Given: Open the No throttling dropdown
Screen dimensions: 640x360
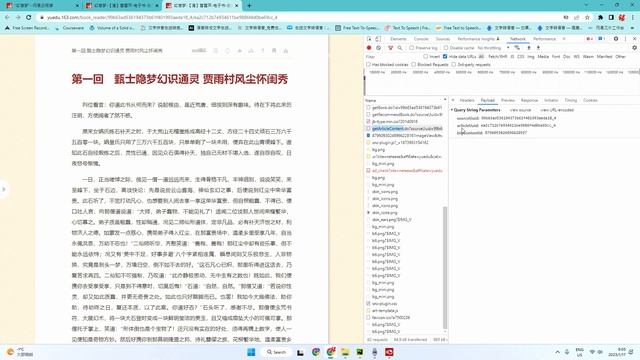Looking at the screenshot, I should [493, 48].
